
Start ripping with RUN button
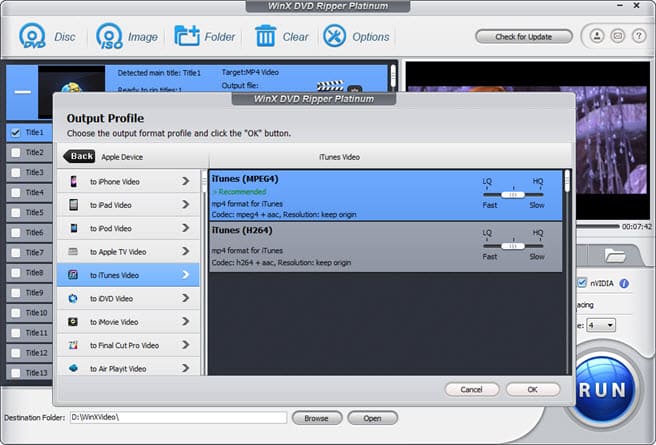[x=603, y=390]
